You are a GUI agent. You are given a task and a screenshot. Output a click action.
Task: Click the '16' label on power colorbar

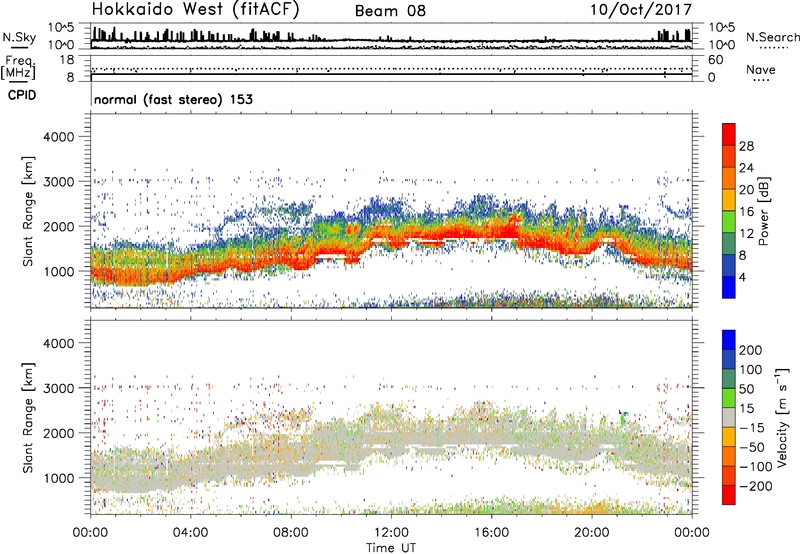[x=746, y=212]
